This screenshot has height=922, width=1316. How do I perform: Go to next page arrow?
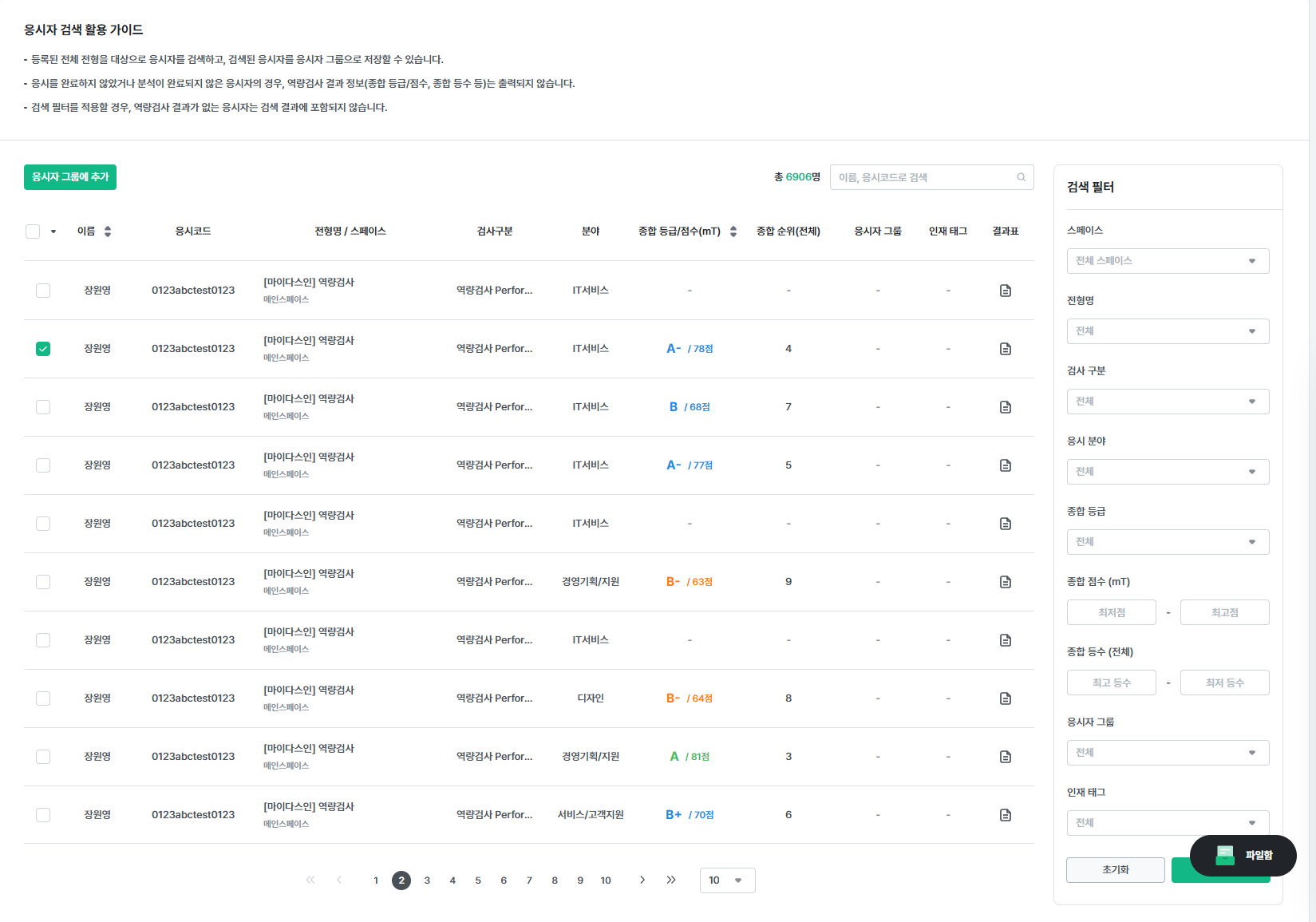point(642,880)
